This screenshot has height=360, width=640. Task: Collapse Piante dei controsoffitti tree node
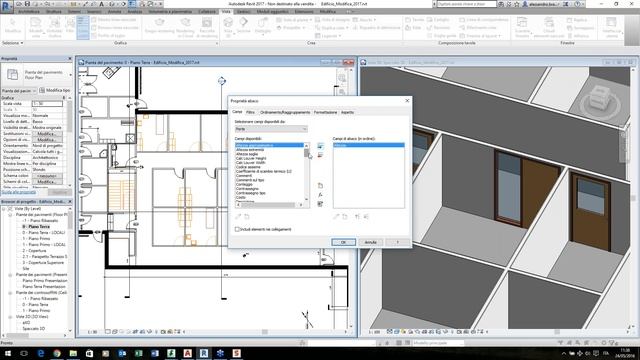10,293
